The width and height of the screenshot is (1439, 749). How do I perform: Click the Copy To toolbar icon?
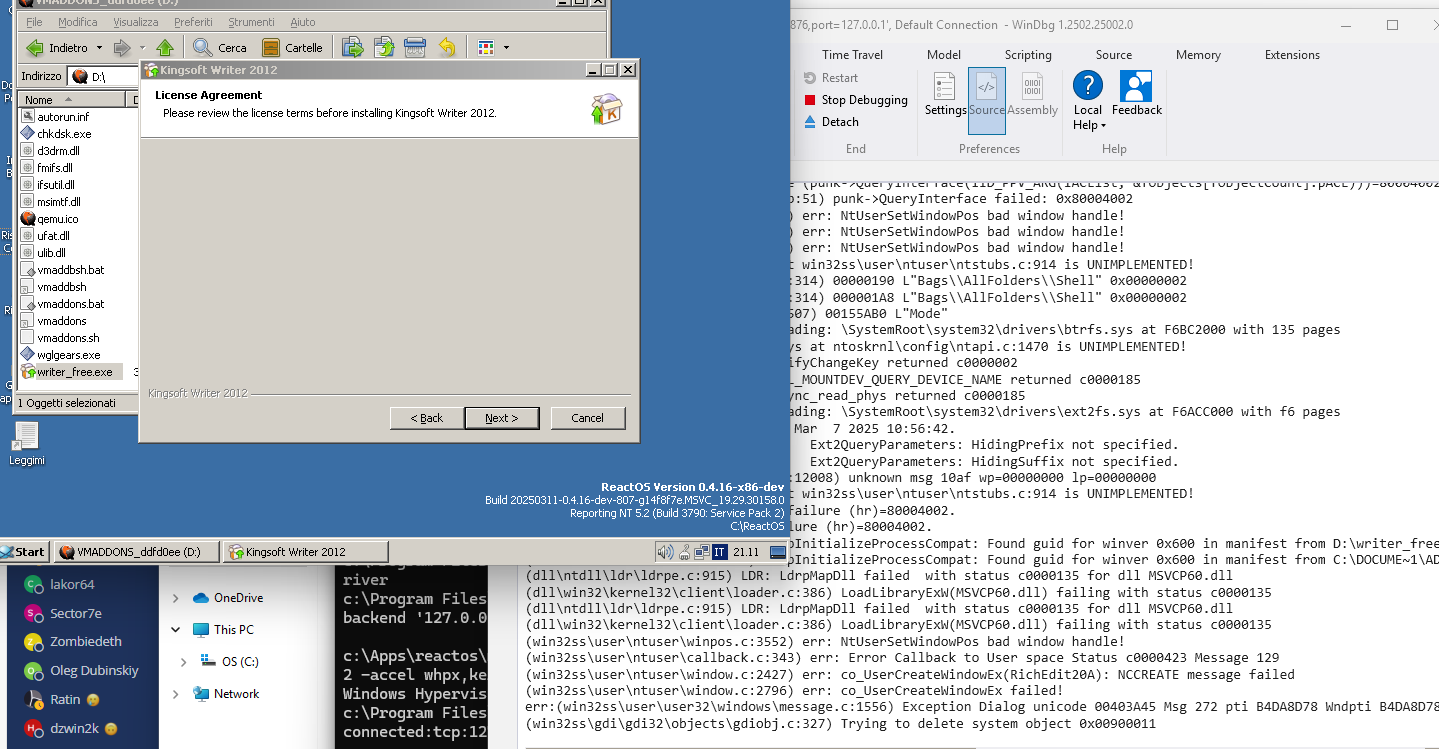[x=384, y=47]
